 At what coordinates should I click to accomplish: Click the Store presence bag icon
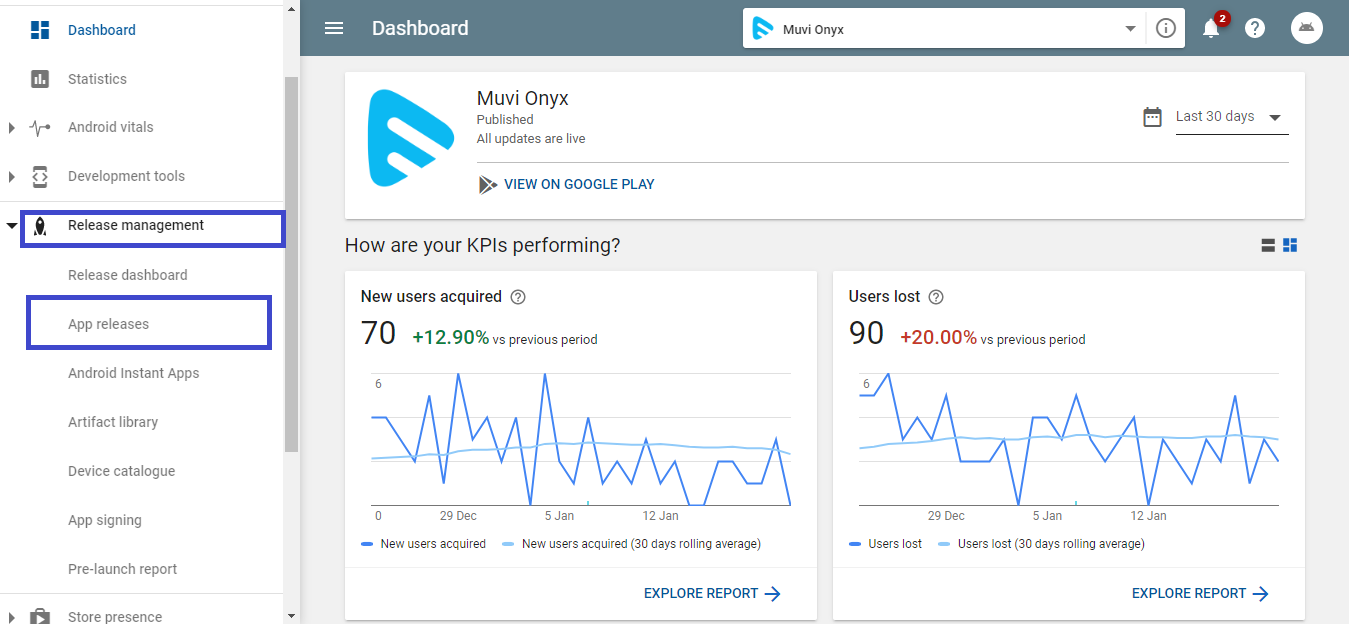tap(40, 616)
